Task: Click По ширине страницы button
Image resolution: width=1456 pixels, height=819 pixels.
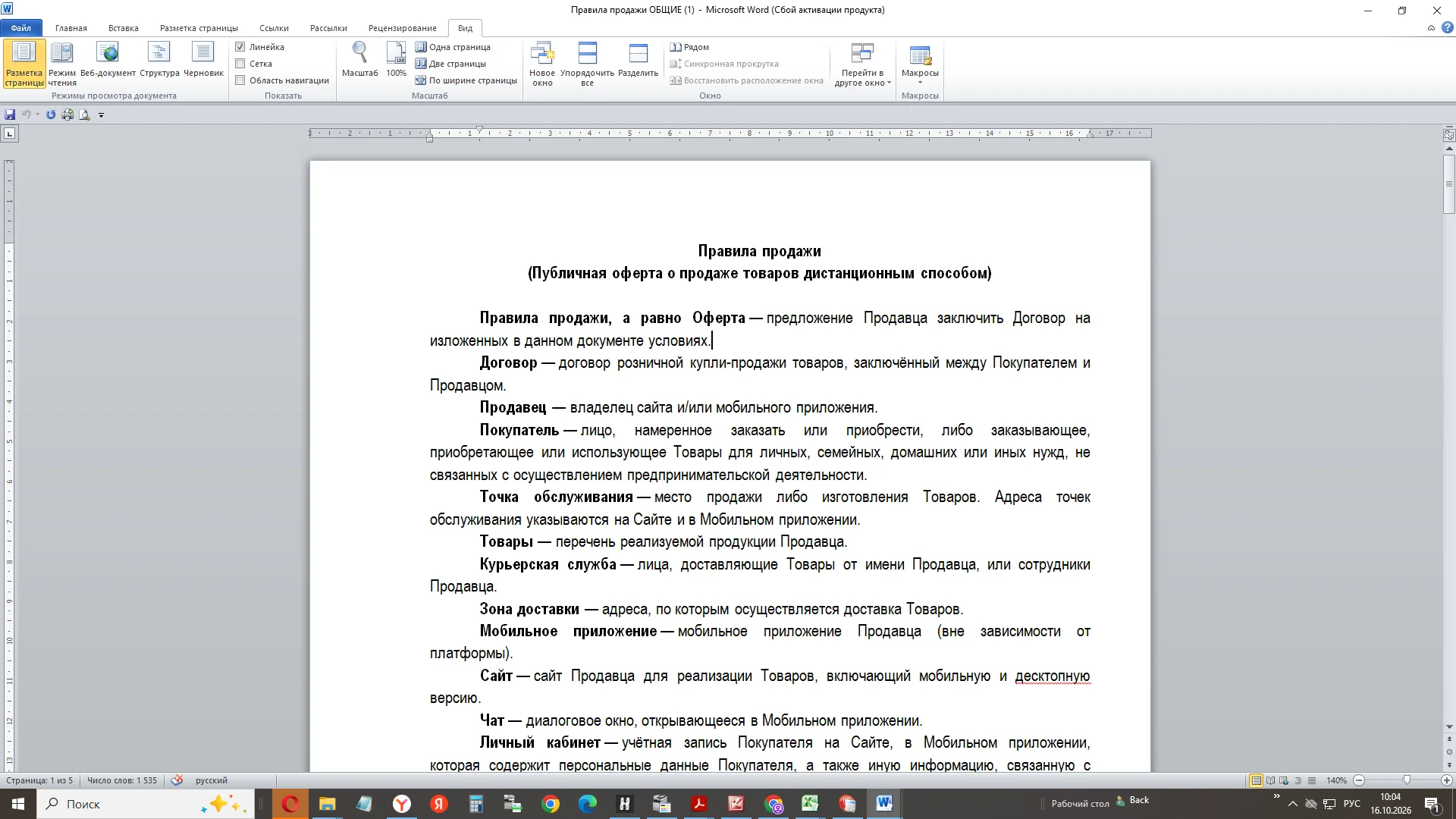Action: (x=466, y=80)
